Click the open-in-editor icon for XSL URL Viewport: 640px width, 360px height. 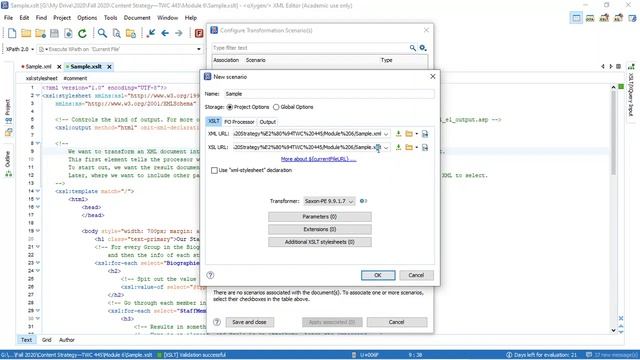point(425,147)
